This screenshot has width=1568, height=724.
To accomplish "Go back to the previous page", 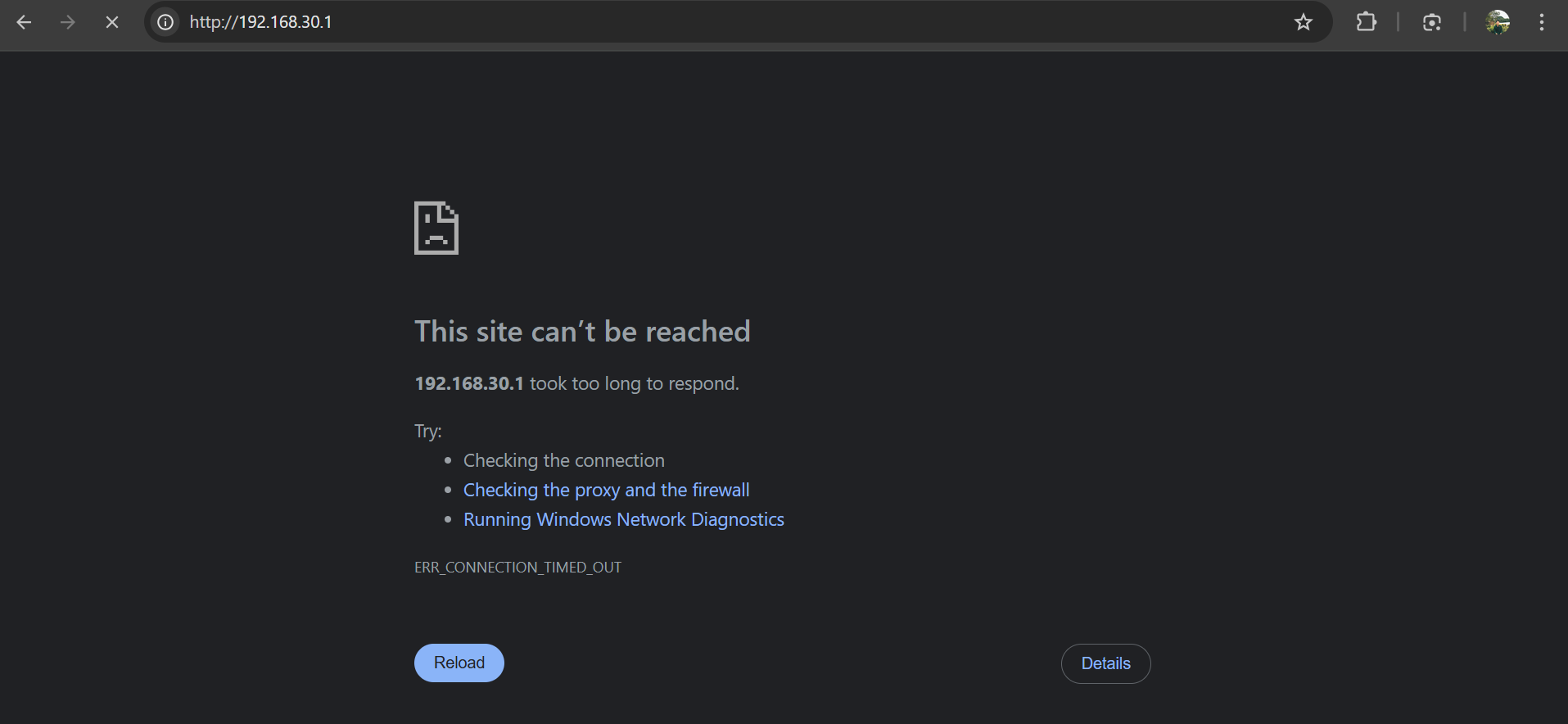I will point(24,22).
